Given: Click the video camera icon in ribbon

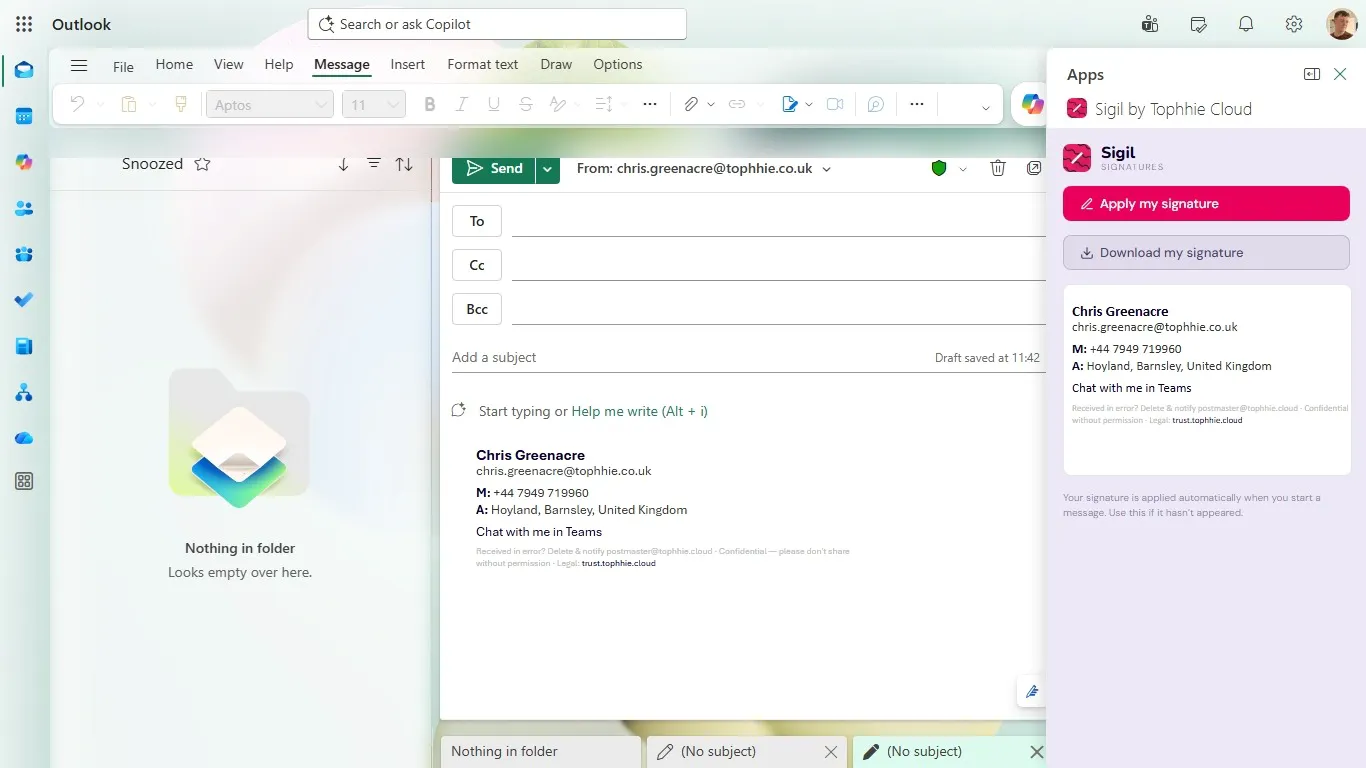Looking at the screenshot, I should pos(835,104).
